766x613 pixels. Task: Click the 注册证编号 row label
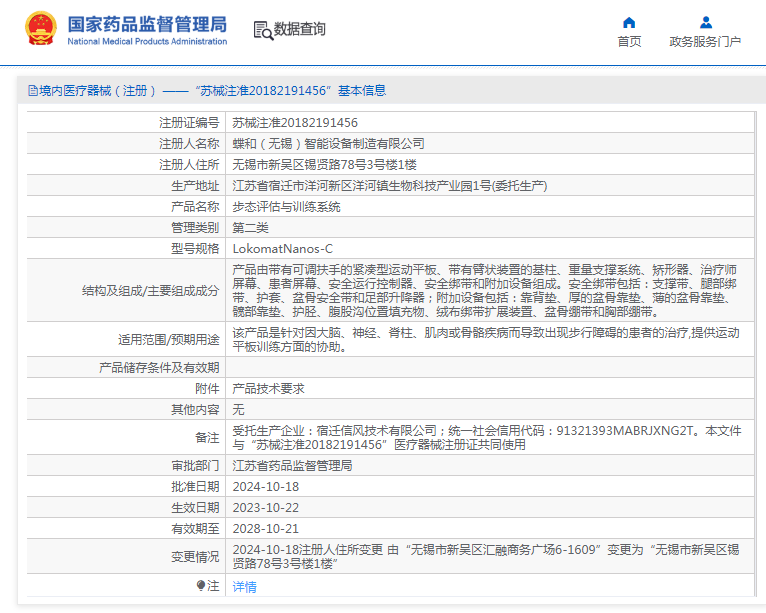click(189, 123)
